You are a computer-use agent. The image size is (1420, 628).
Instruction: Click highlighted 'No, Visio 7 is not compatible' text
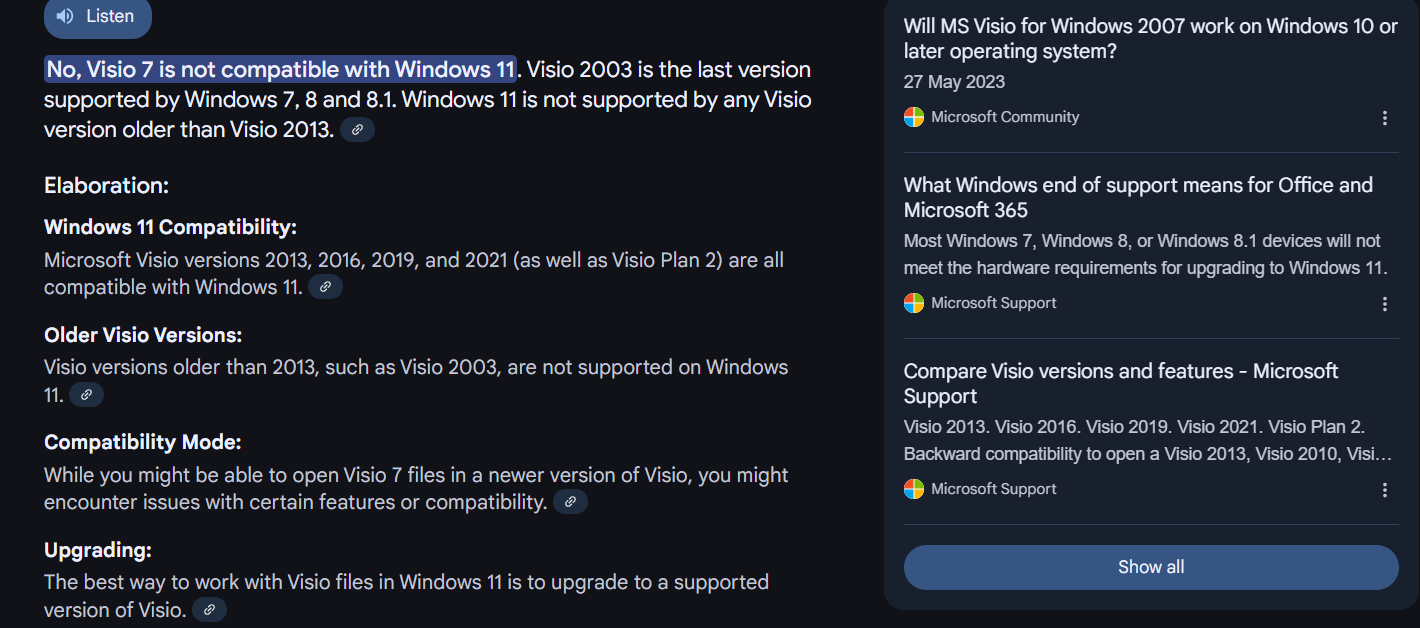point(280,70)
